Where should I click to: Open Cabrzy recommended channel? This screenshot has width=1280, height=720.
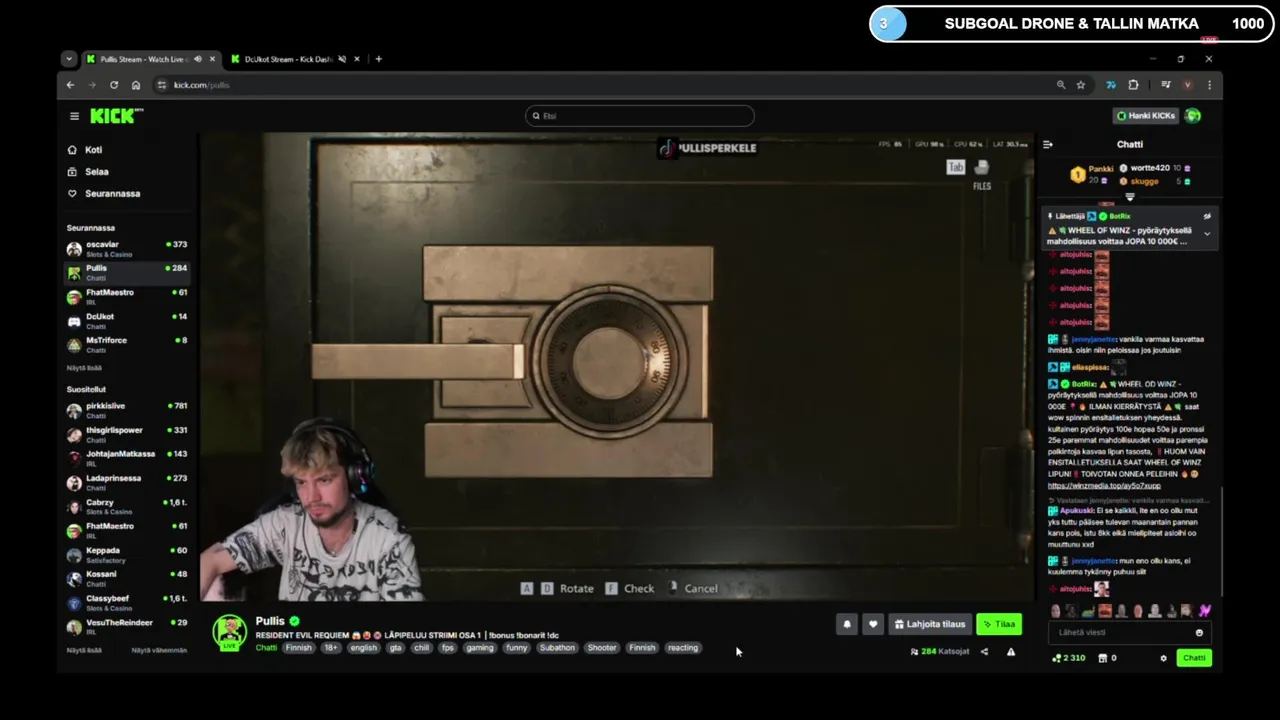coord(127,506)
